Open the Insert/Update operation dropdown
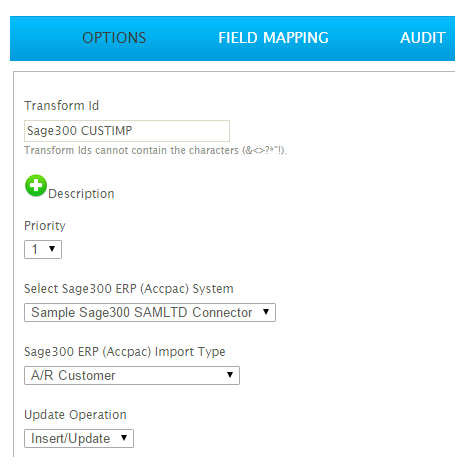 79,438
